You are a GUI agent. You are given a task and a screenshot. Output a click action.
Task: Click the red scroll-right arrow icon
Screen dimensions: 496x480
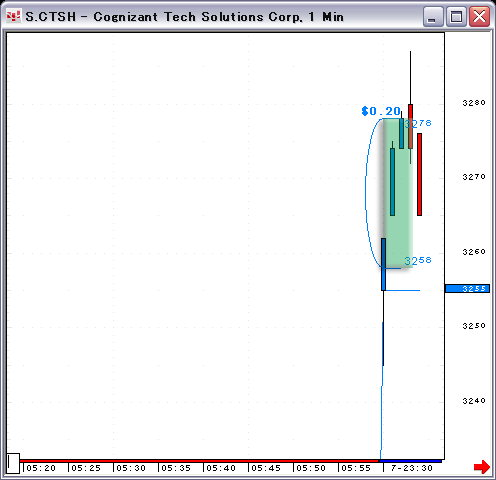482,467
